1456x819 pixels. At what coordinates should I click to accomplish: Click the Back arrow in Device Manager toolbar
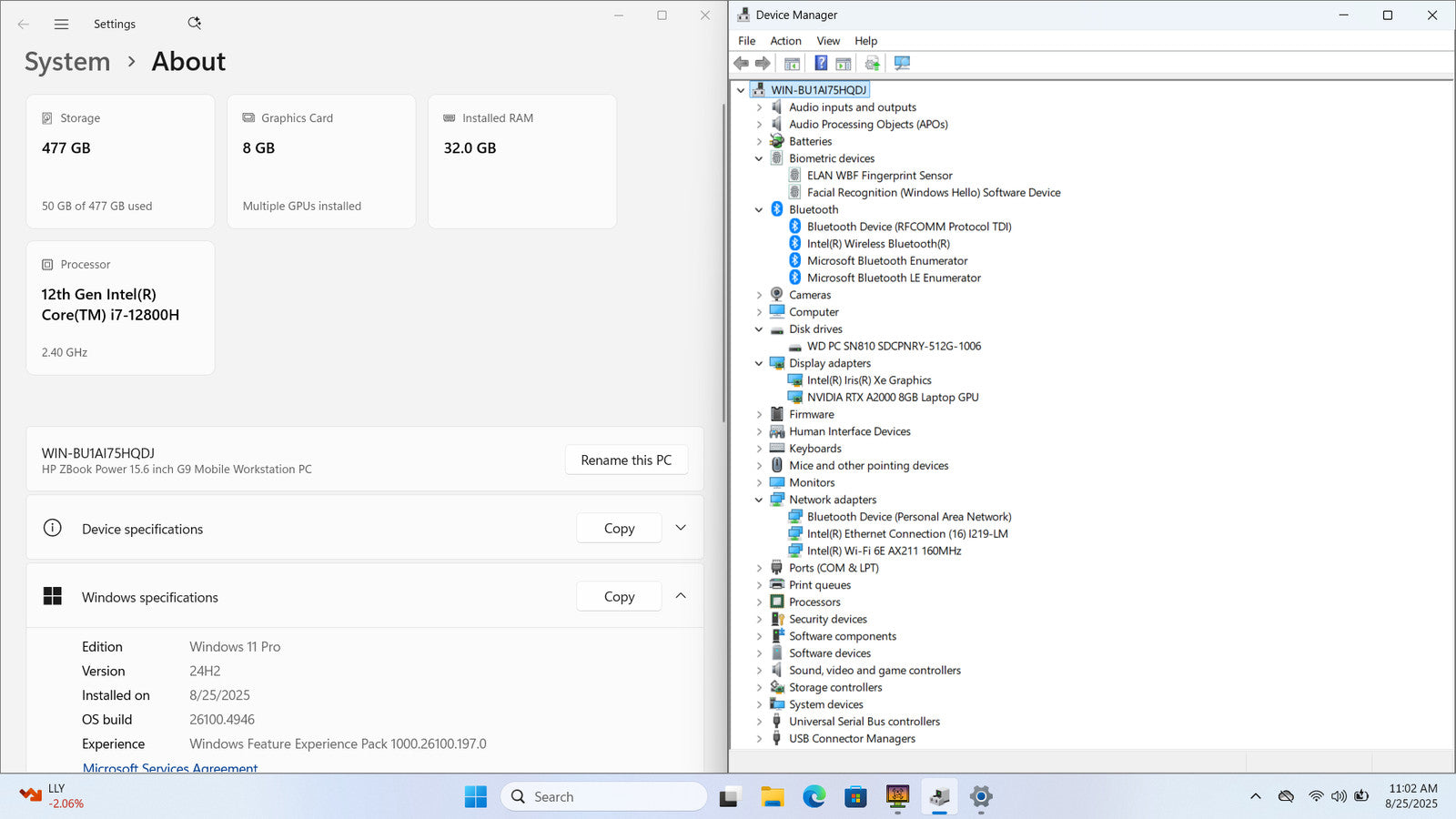point(741,63)
